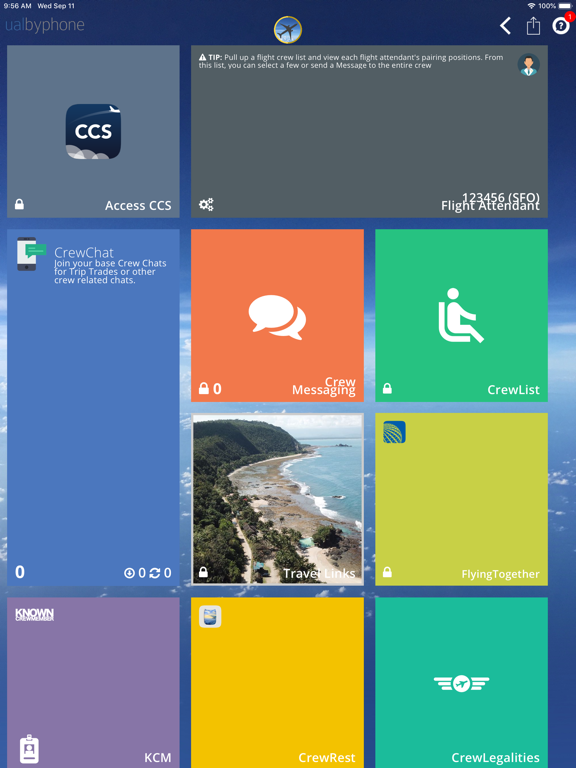Tap the airplane logo badge at top

288,30
